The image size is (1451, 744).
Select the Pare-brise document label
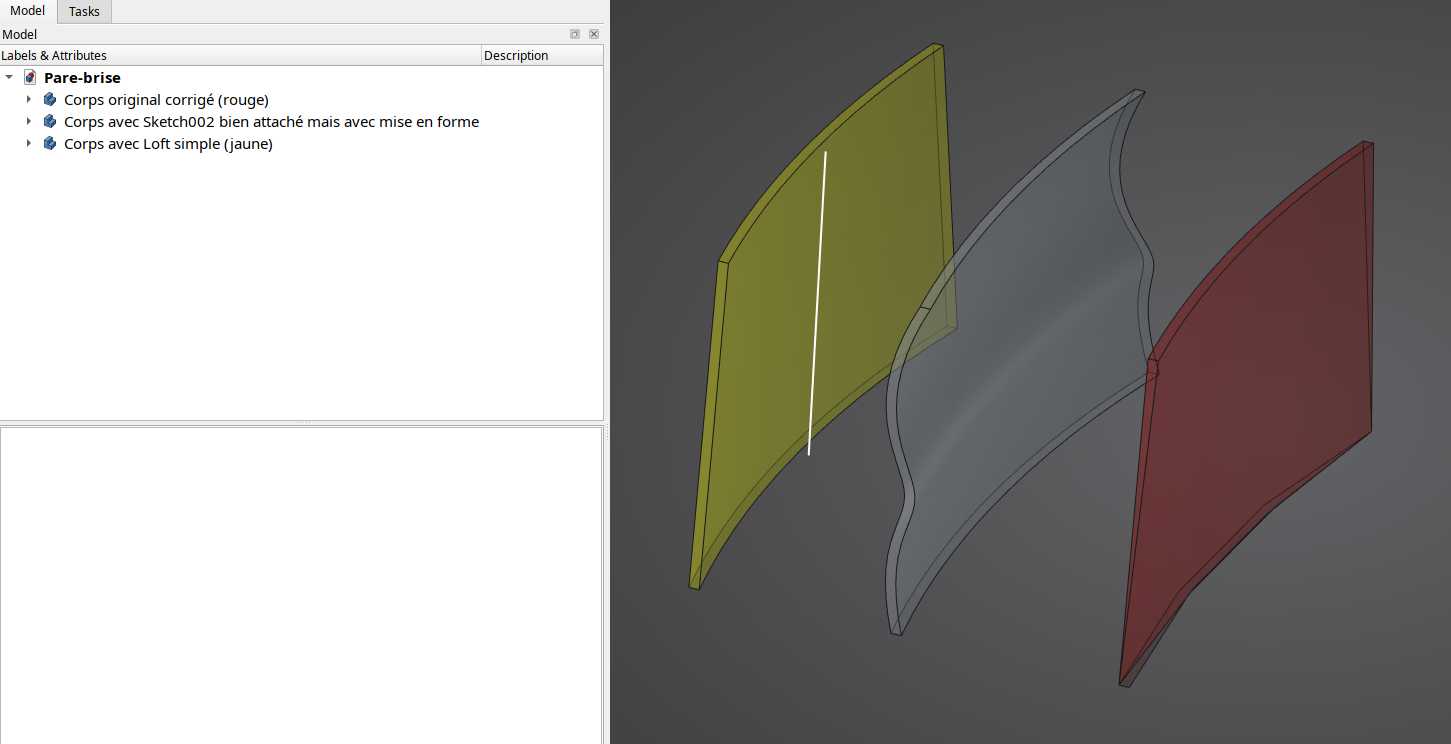coord(82,77)
